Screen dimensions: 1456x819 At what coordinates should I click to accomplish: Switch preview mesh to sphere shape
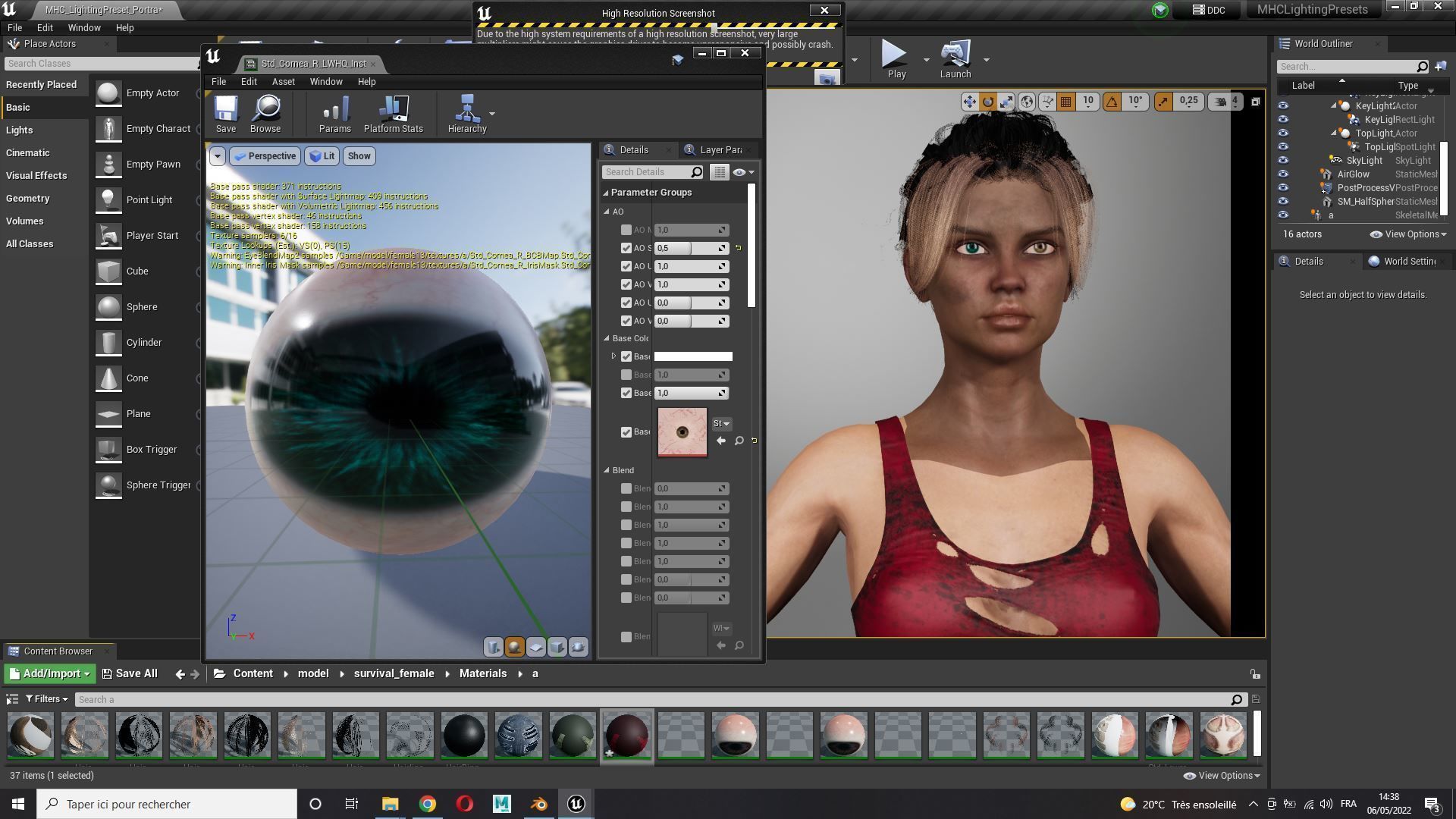coord(514,646)
